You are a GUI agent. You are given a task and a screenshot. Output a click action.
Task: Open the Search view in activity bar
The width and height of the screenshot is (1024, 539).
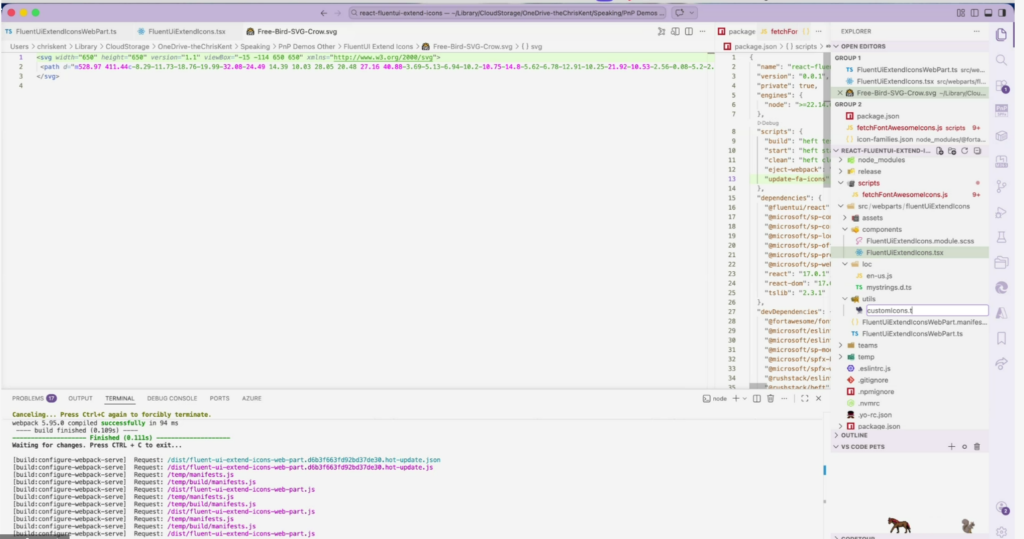1001,61
